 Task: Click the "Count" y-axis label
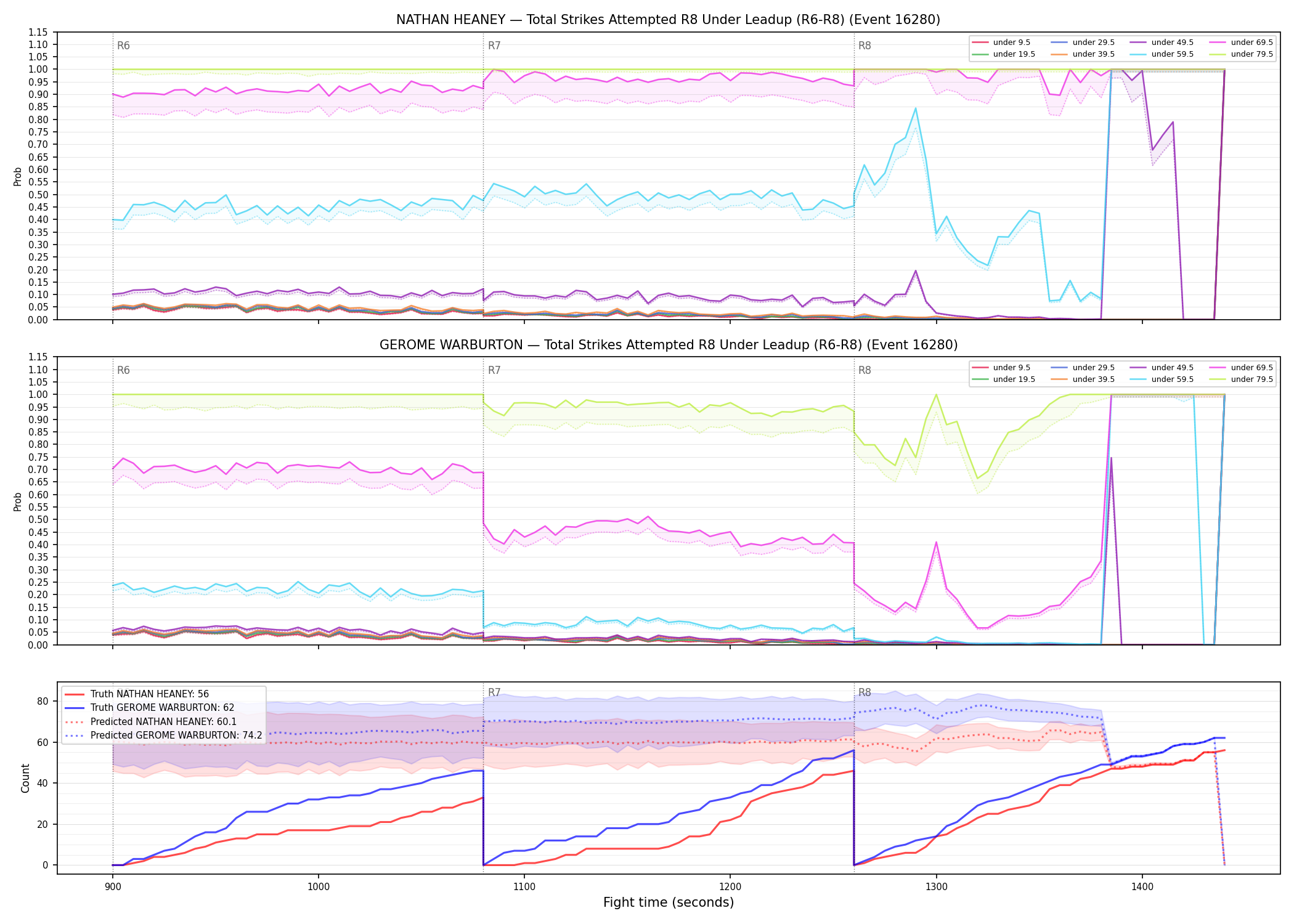25,778
